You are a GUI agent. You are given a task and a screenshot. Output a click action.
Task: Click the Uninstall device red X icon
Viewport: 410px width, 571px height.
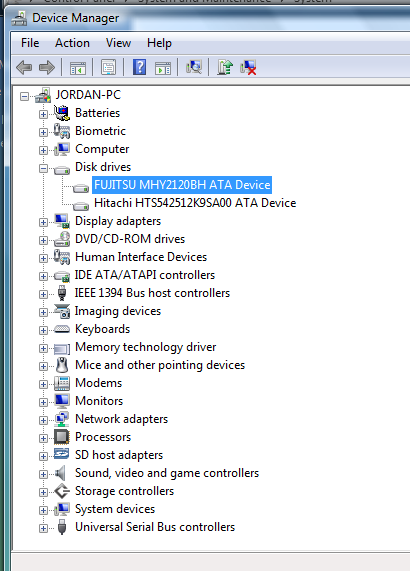(248, 67)
